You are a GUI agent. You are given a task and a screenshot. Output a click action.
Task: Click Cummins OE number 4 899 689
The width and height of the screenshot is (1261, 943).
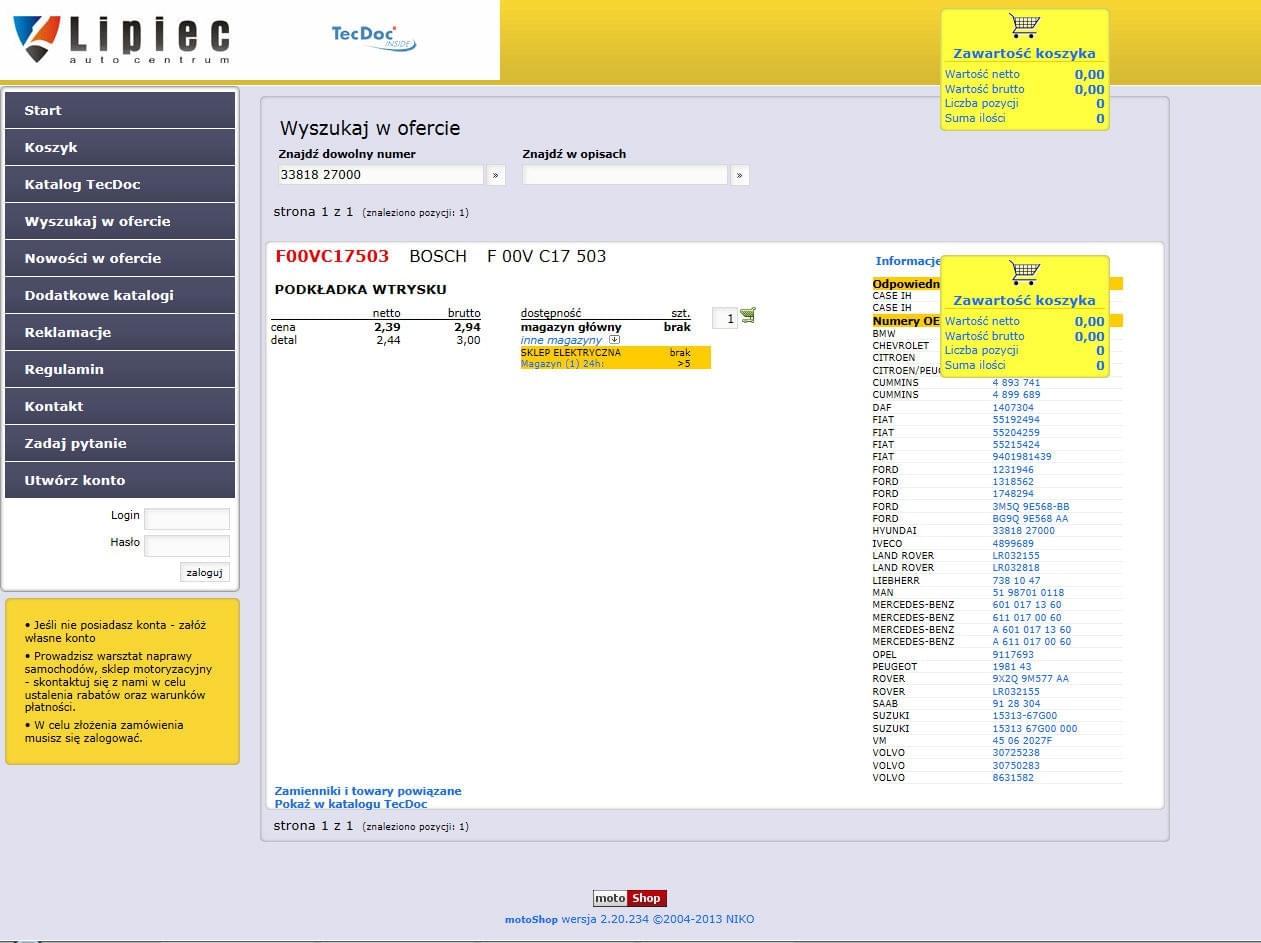coord(1016,395)
